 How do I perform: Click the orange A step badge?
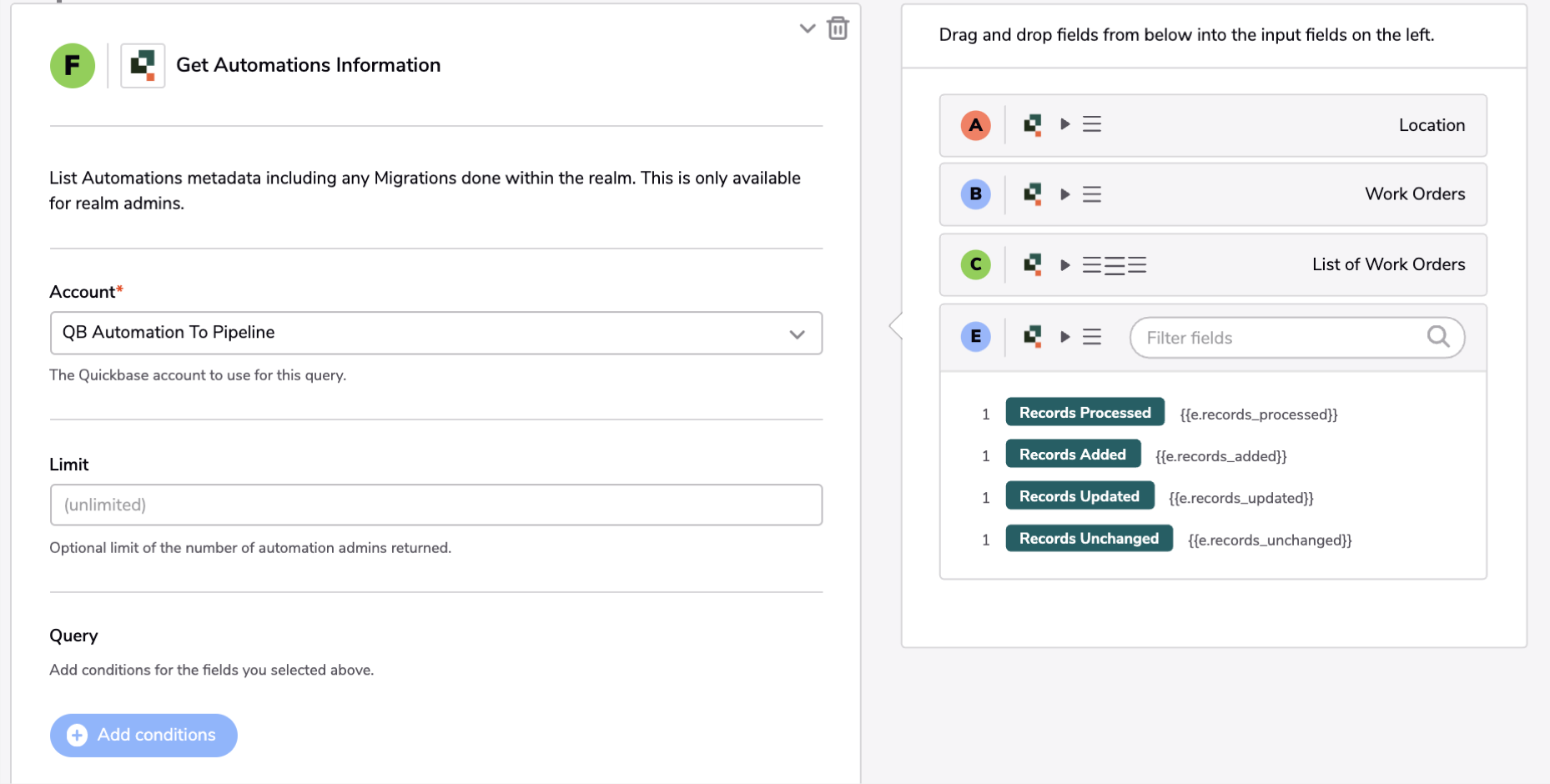click(x=975, y=125)
